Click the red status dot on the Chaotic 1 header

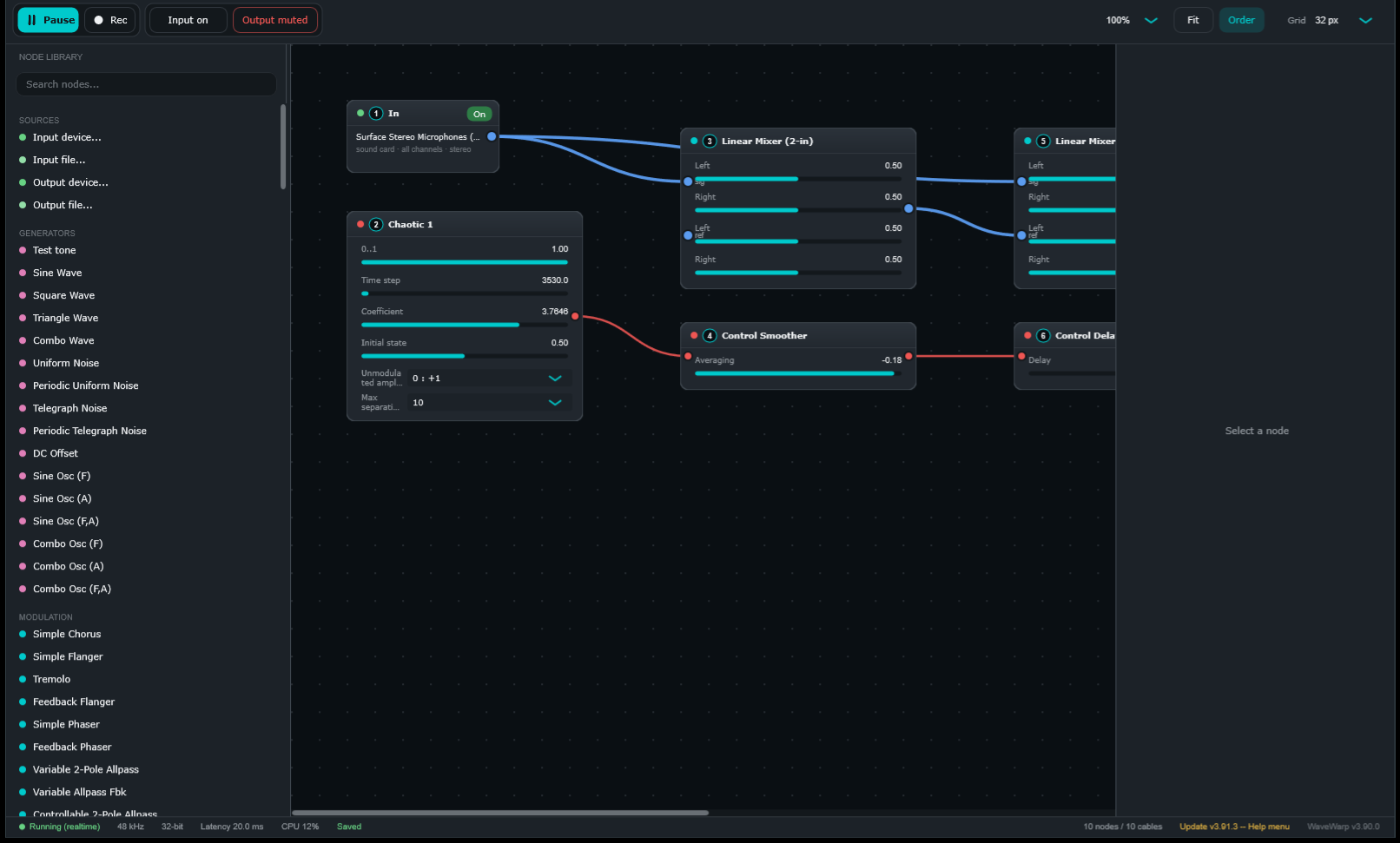[360, 224]
